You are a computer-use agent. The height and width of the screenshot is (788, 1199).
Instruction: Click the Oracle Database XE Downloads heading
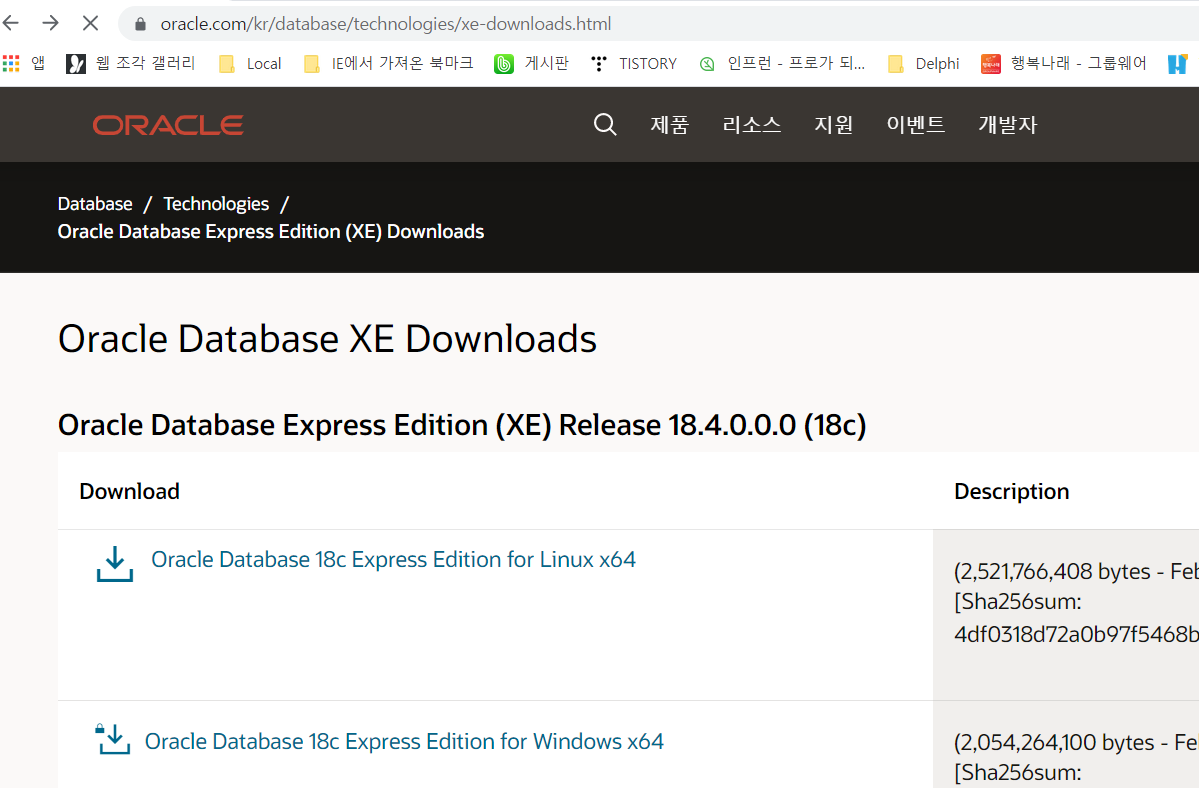pos(327,339)
